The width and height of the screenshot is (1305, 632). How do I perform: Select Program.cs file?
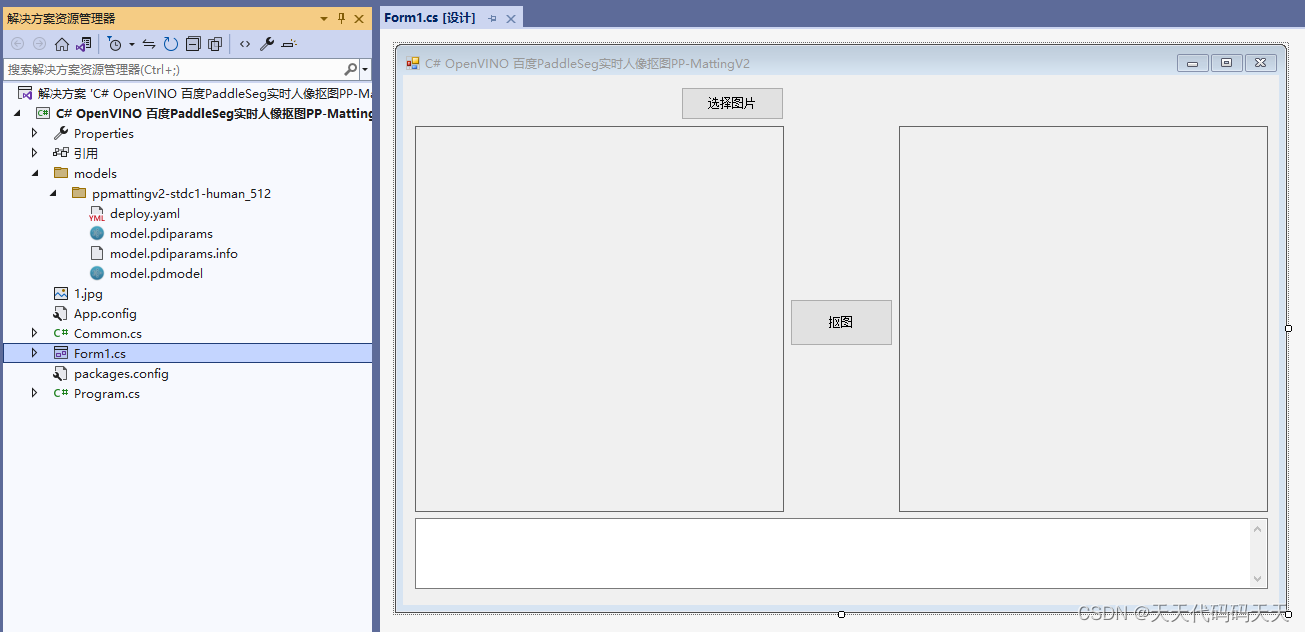(97, 393)
